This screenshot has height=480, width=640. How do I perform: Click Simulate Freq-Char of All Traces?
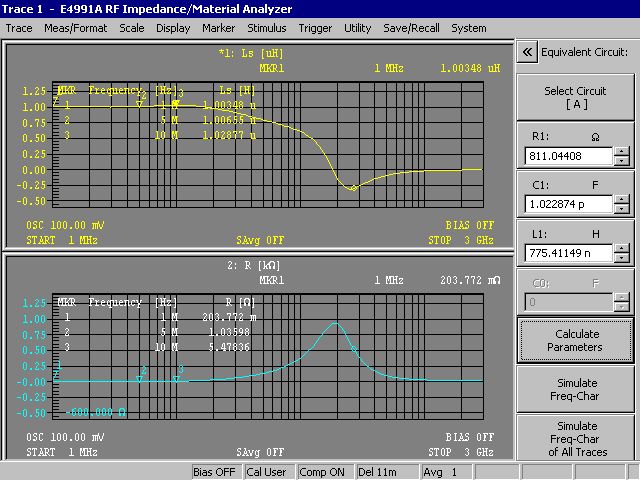click(576, 439)
